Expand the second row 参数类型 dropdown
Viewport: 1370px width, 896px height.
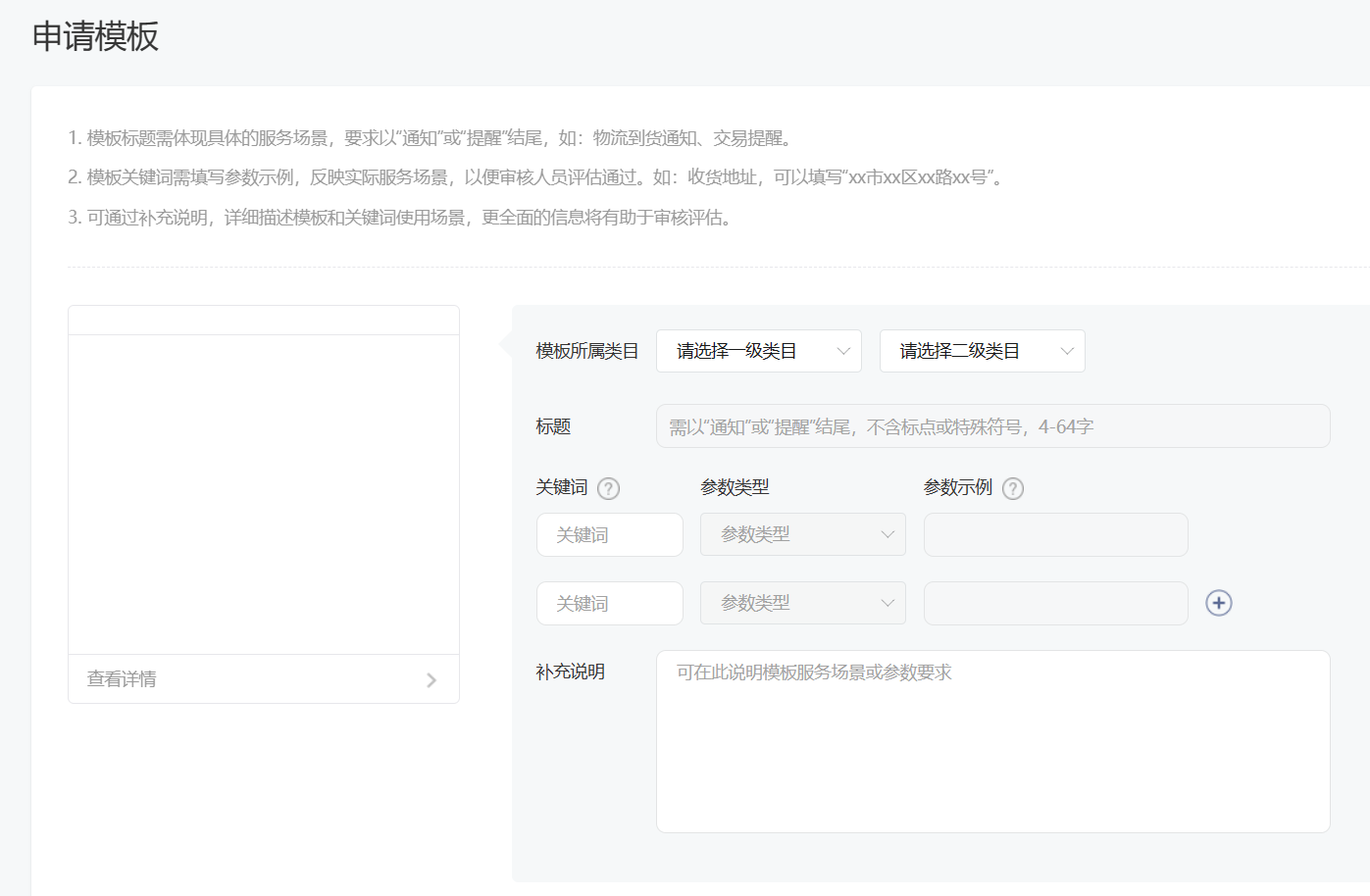[802, 603]
